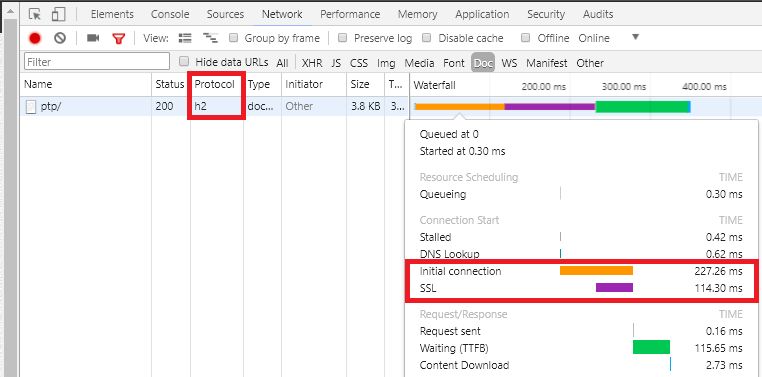Viewport: 762px width, 377px height.
Task: Switch to large request rows view
Action: [185, 38]
